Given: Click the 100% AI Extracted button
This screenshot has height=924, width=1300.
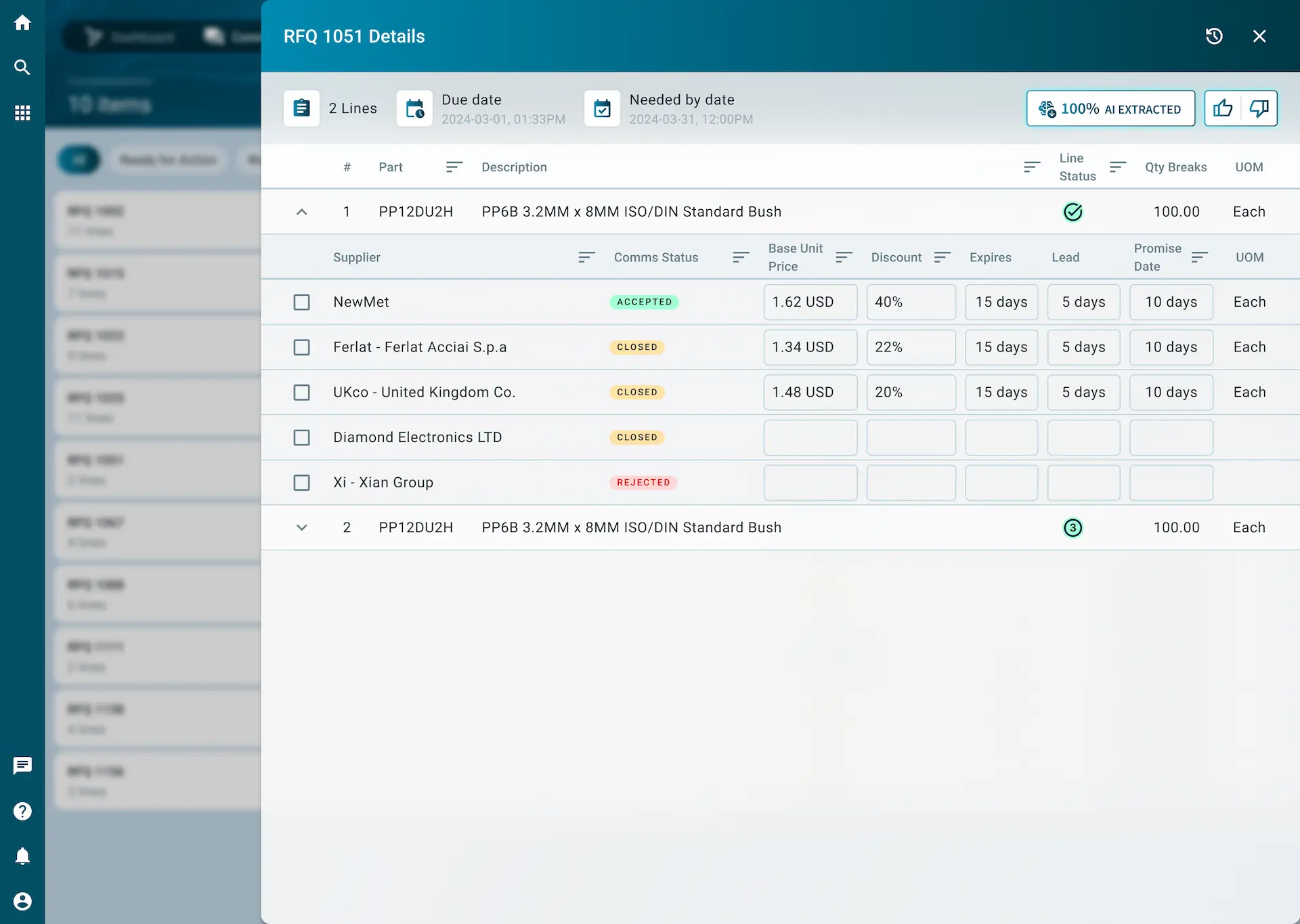Looking at the screenshot, I should click(1110, 108).
